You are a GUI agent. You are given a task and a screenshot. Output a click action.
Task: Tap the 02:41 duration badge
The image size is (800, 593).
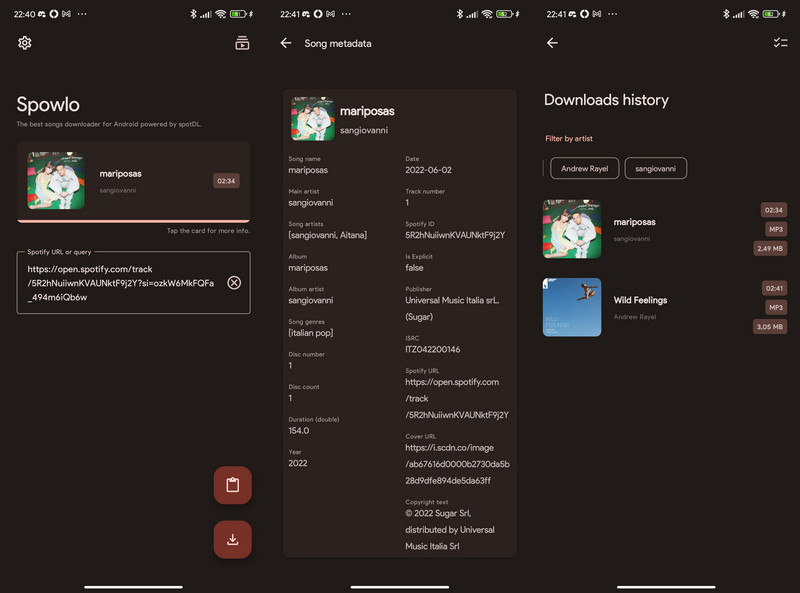click(x=774, y=288)
